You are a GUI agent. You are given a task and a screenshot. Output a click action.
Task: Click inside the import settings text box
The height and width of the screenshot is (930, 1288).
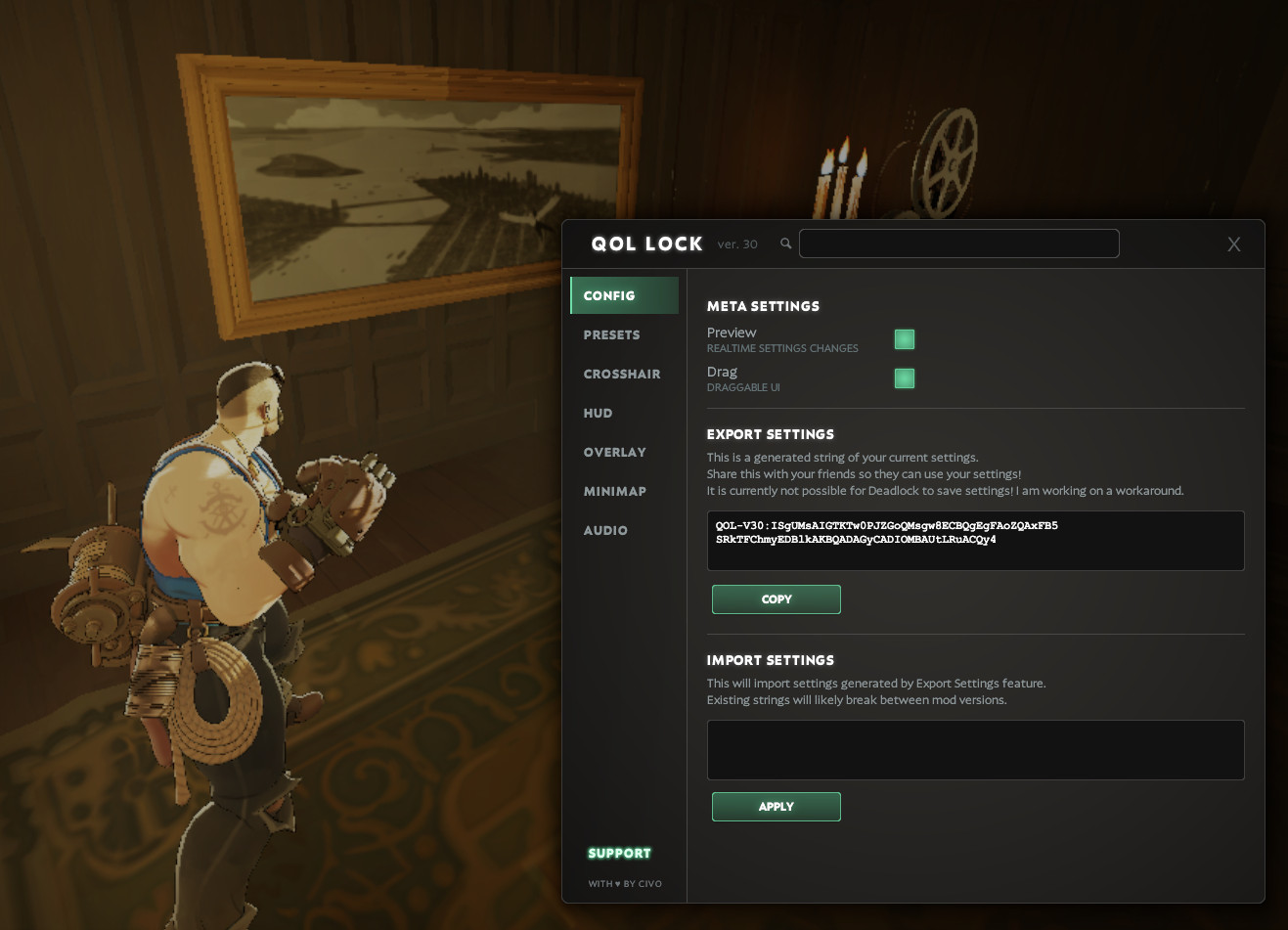point(976,750)
